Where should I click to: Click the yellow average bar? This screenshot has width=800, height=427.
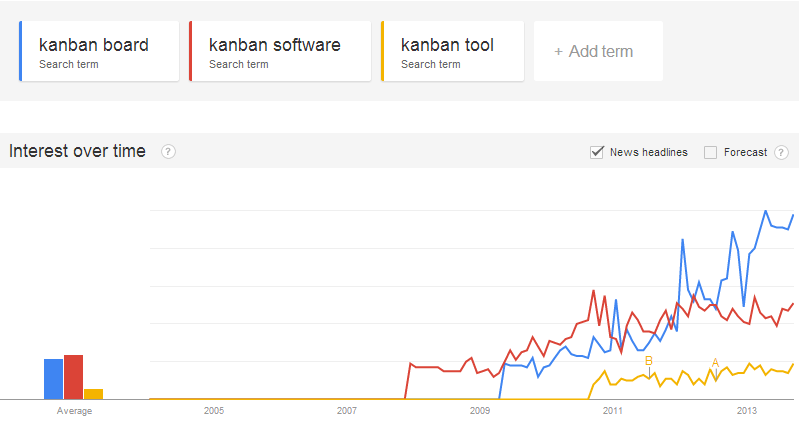pyautogui.click(x=93, y=393)
